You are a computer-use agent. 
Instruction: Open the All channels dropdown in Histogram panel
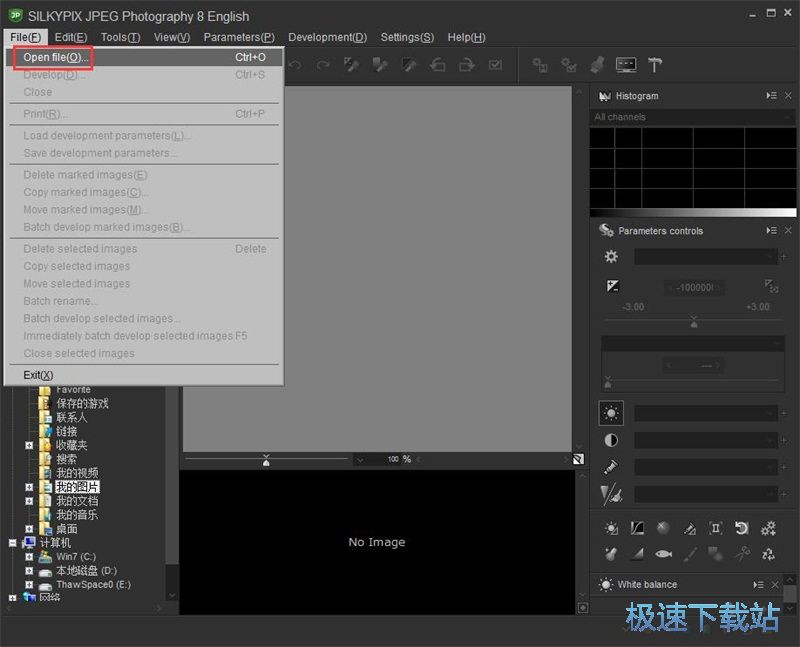coord(692,117)
